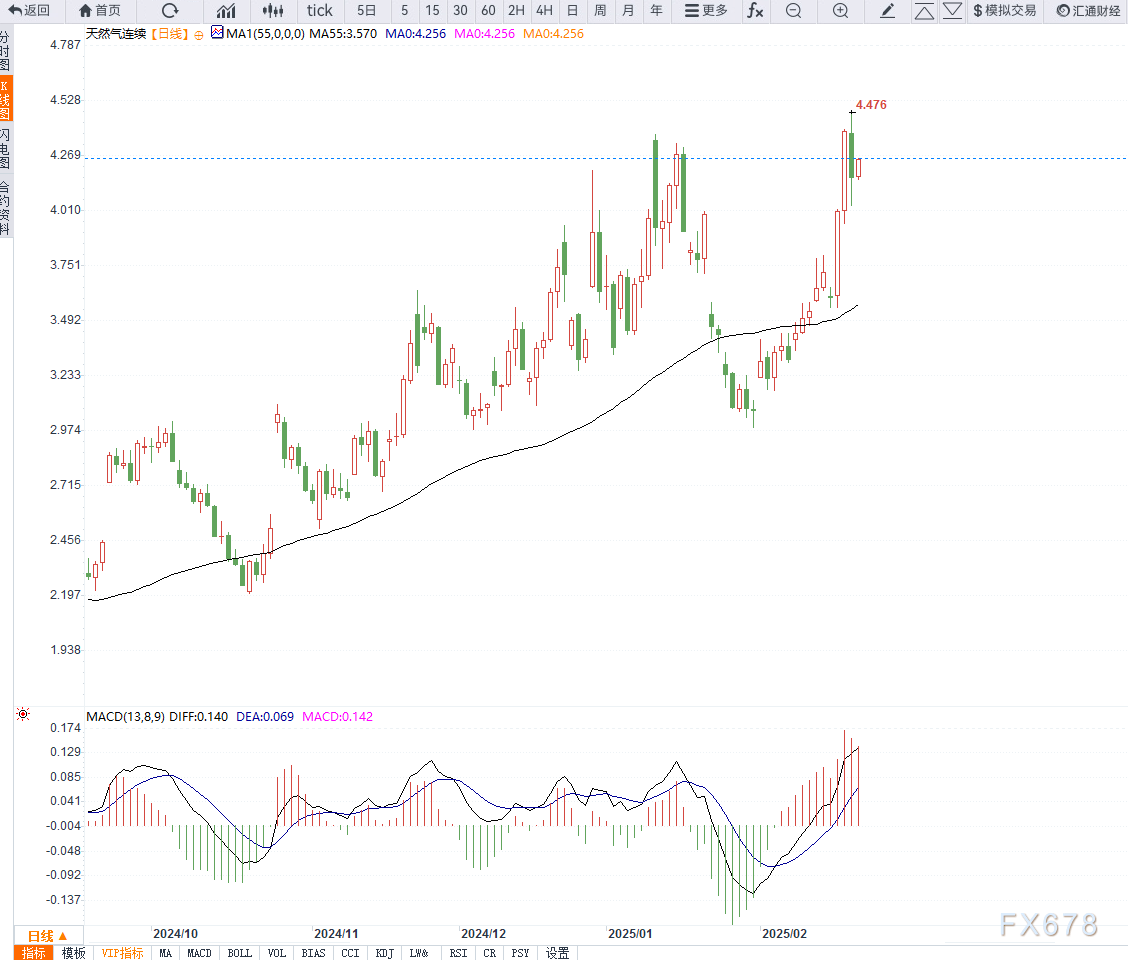Screen dimensions: 1128x960
Task: Switch to the BOLL indicator tab
Action: (240, 953)
